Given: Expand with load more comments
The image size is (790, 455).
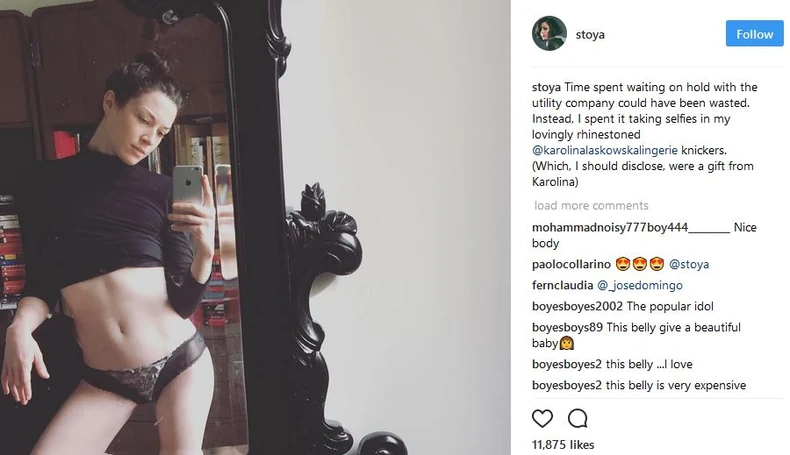Looking at the screenshot, I should (x=591, y=206).
